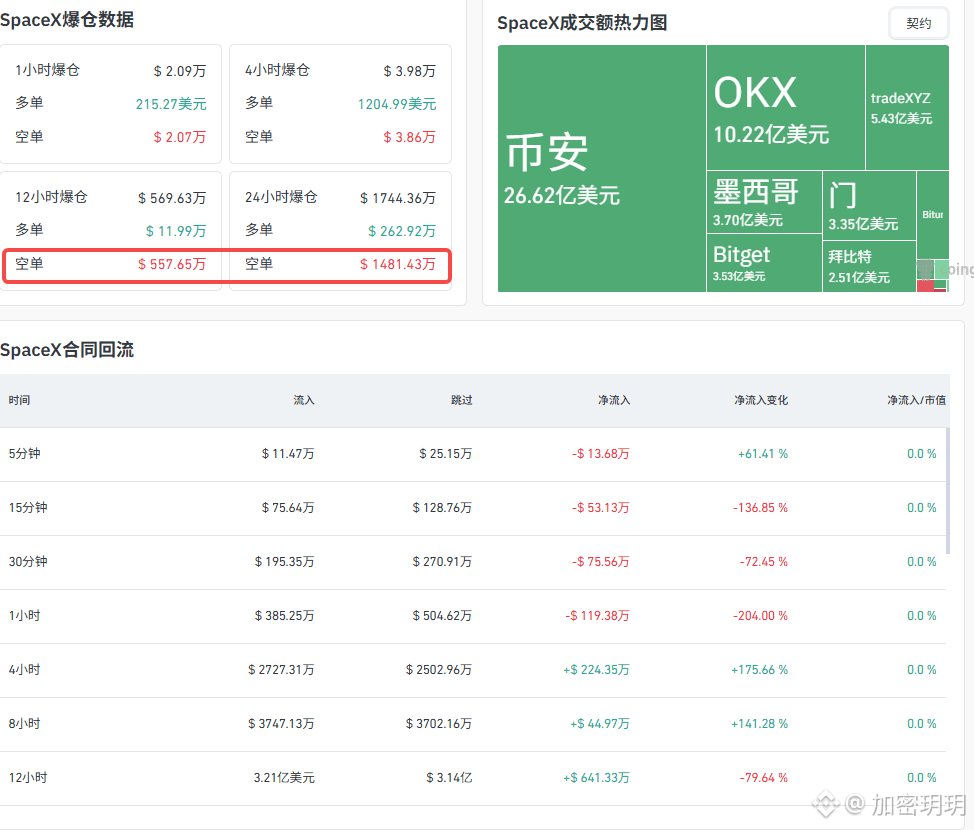Sort by the 流入 column header
Image resolution: width=974 pixels, height=830 pixels.
[304, 400]
